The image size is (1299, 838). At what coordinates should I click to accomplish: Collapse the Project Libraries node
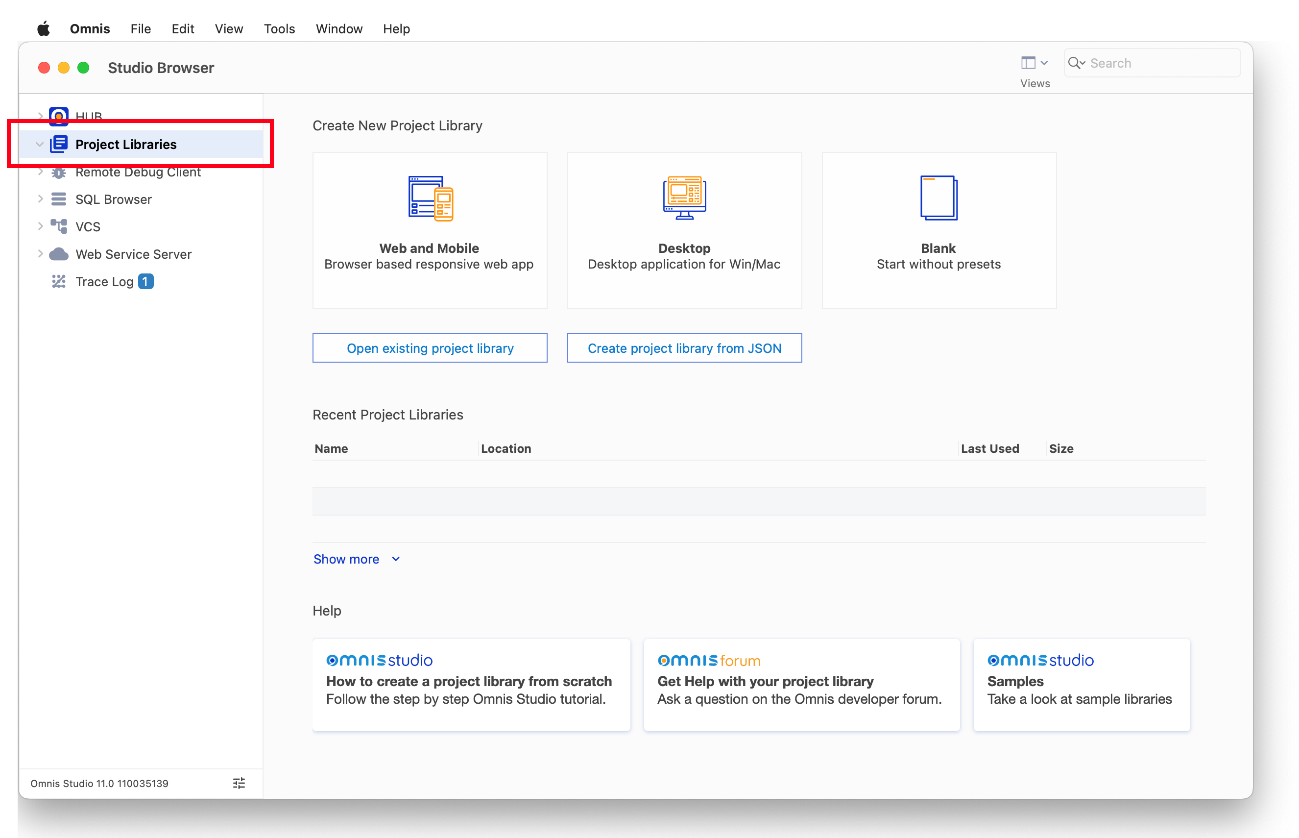click(40, 144)
